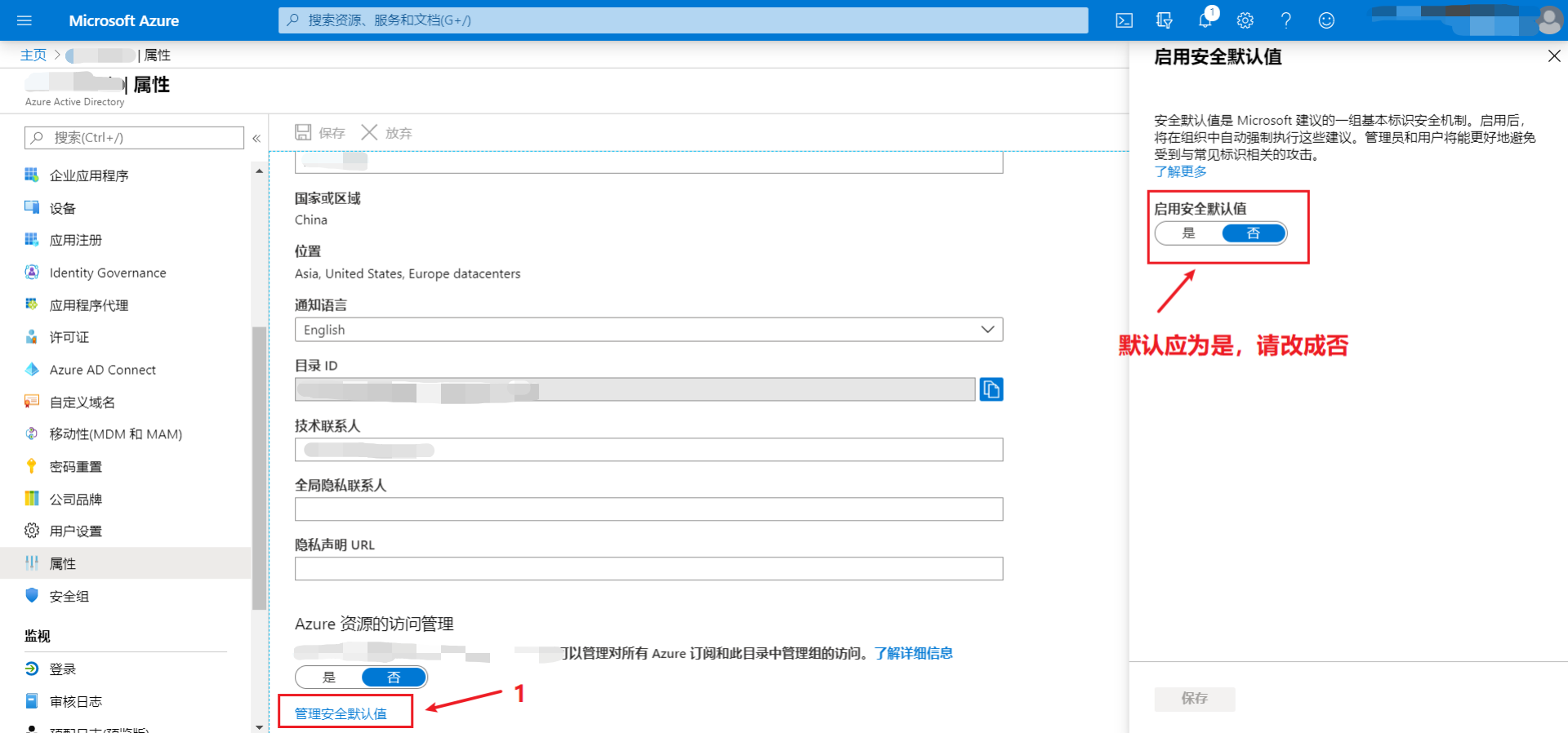The image size is (1568, 733).
Task: Open directory and subscription filter icon
Action: point(1165,20)
